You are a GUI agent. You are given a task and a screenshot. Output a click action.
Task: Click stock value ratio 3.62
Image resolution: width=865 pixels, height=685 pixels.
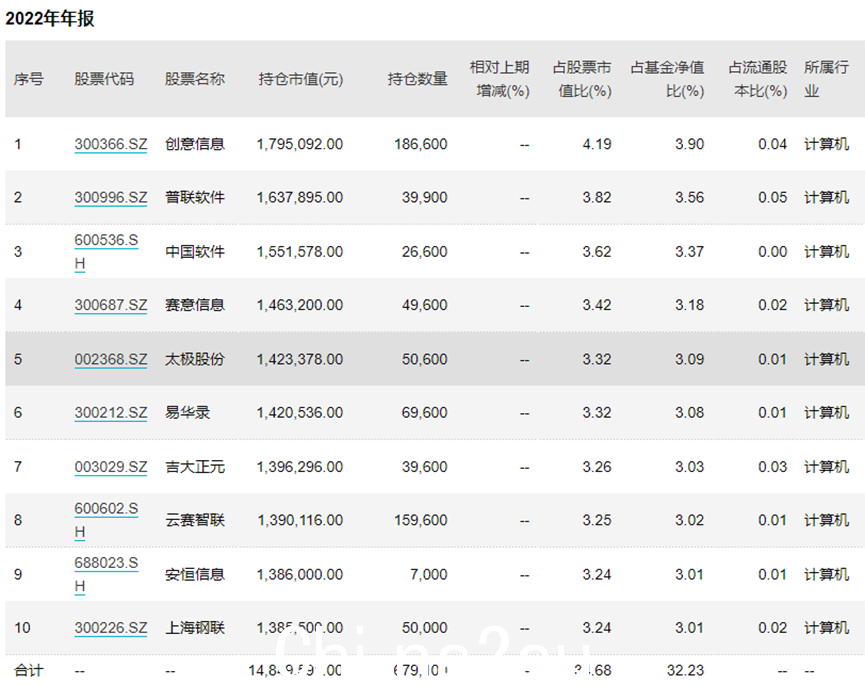[x=597, y=251]
